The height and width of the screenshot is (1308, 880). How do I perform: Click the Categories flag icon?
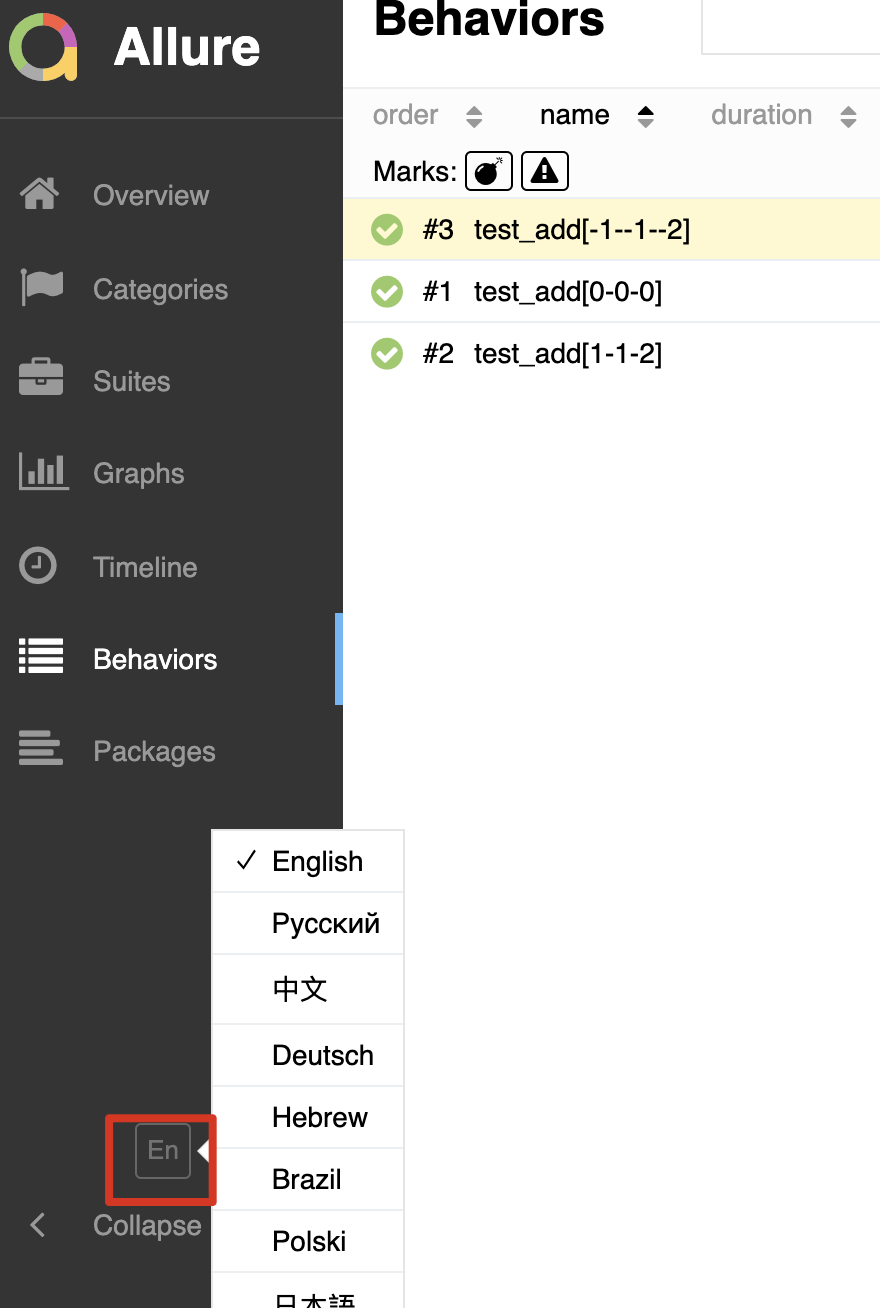41,288
